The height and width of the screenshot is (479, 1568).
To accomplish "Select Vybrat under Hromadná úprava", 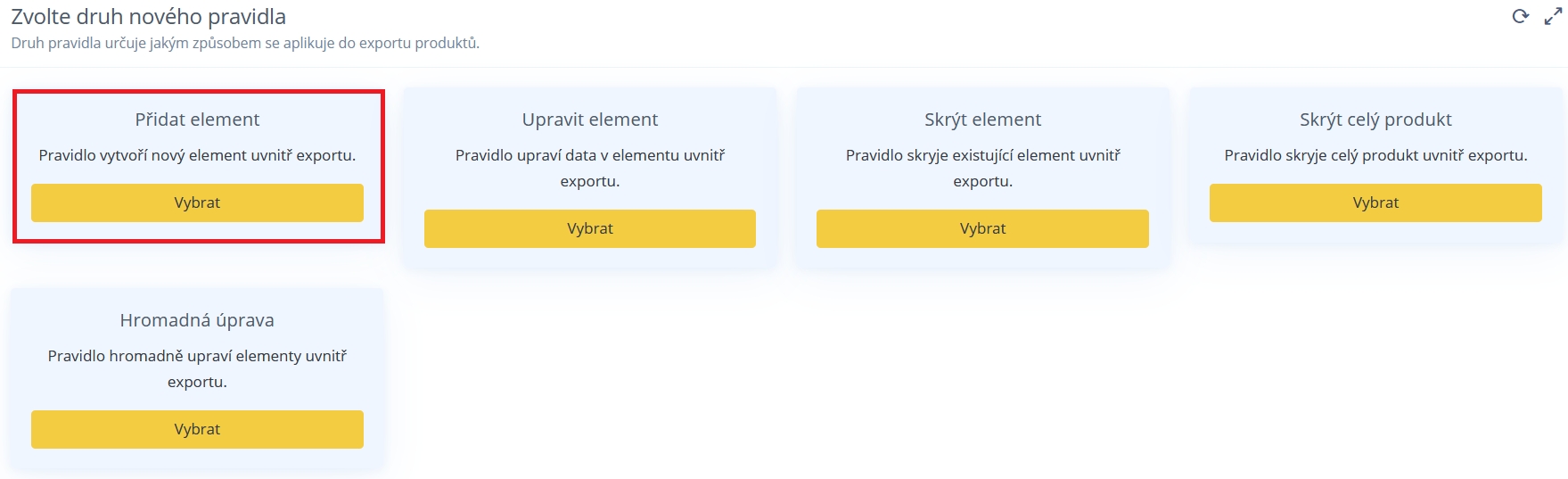I will click(197, 429).
